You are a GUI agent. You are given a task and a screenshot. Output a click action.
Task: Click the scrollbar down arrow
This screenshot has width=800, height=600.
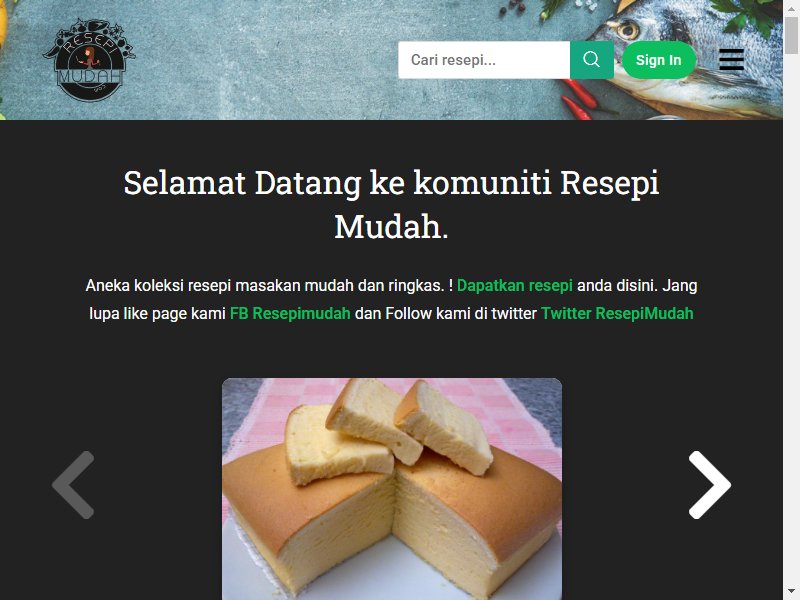791,591
